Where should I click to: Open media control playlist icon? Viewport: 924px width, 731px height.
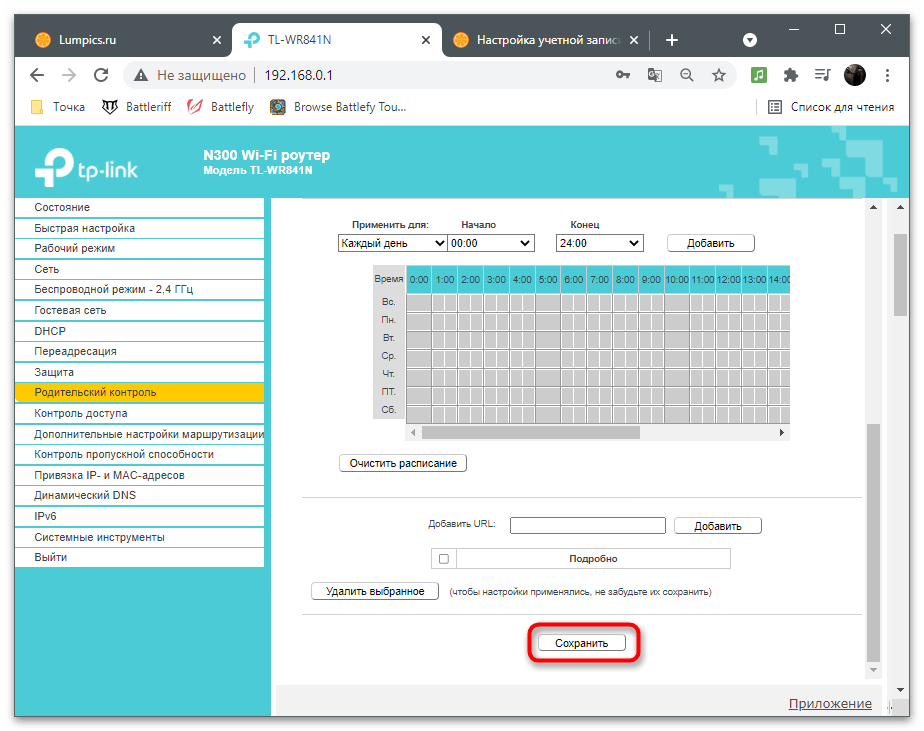pos(822,75)
